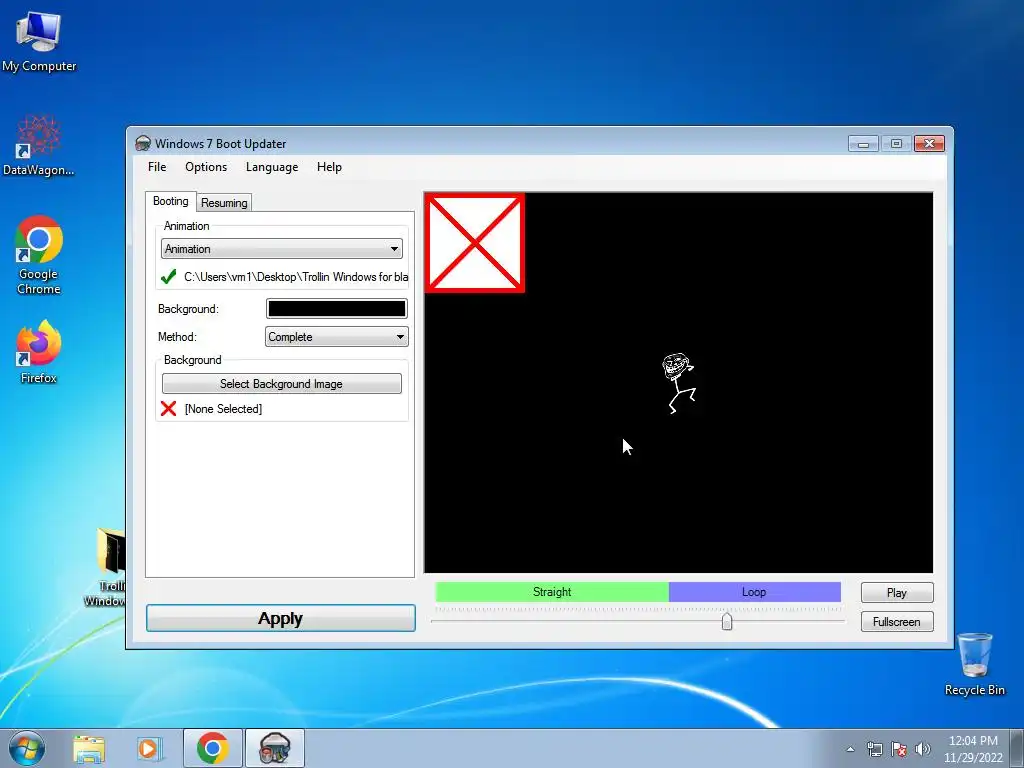This screenshot has width=1024, height=768.
Task: Click the network tray icon
Action: point(874,749)
